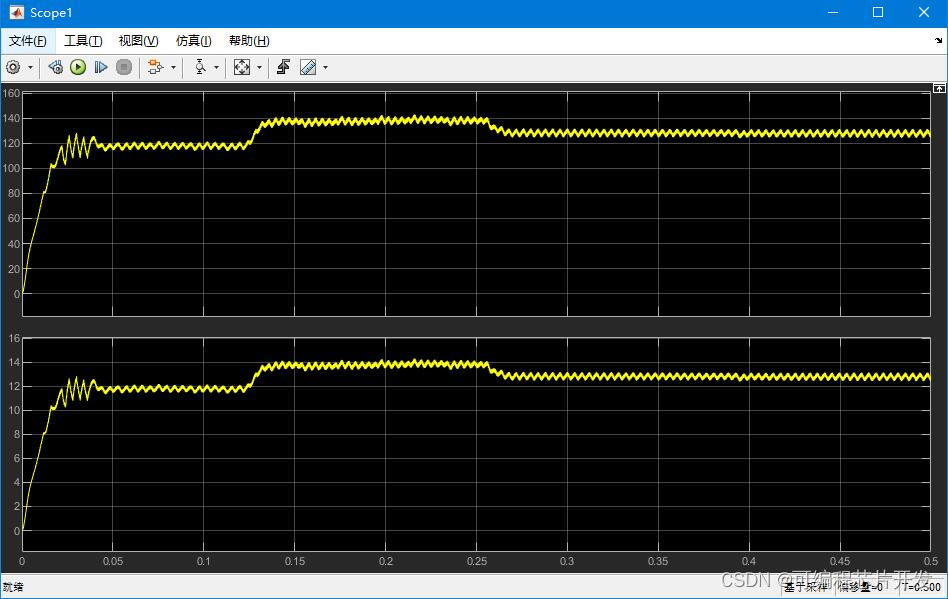948x599 pixels.
Task: Click the step back simulation icon
Action: point(55,67)
